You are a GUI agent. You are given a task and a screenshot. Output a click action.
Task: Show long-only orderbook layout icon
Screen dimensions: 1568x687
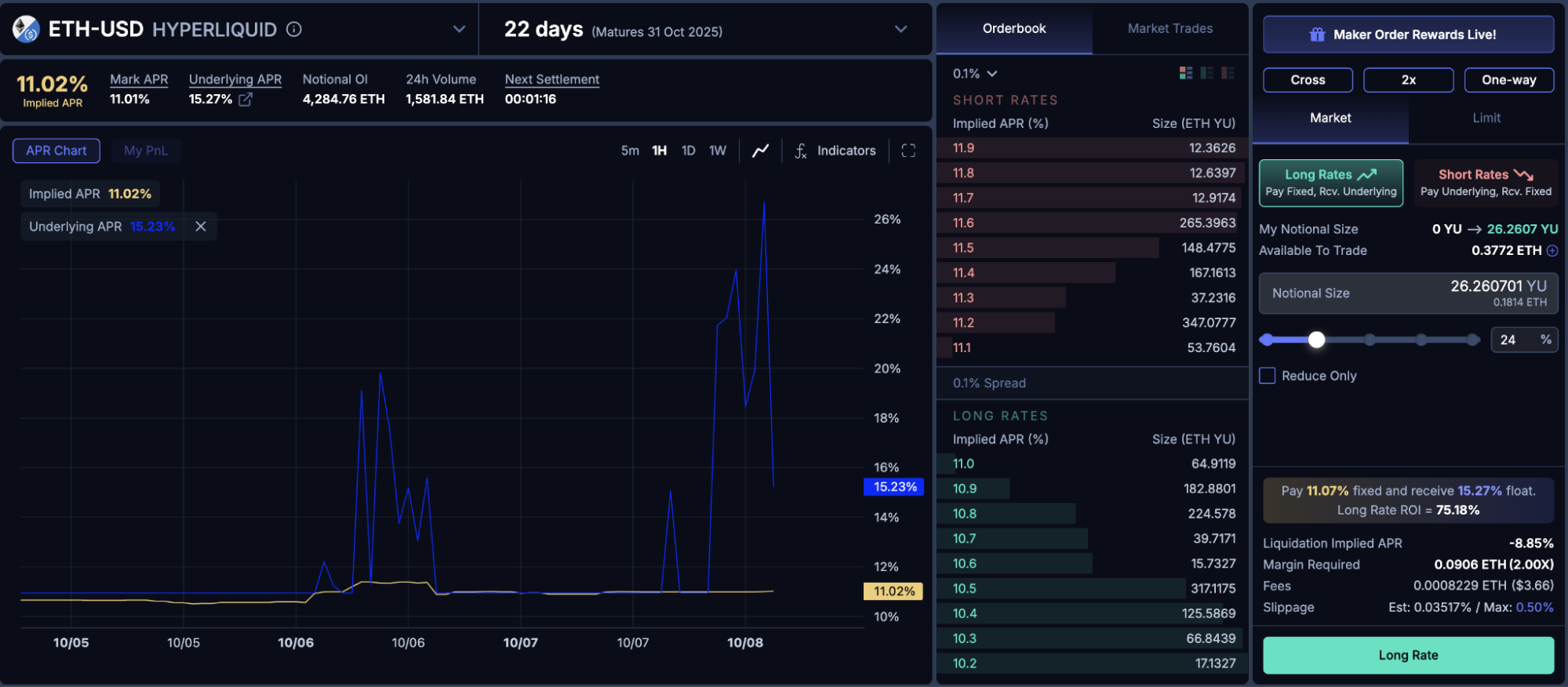tap(1206, 73)
